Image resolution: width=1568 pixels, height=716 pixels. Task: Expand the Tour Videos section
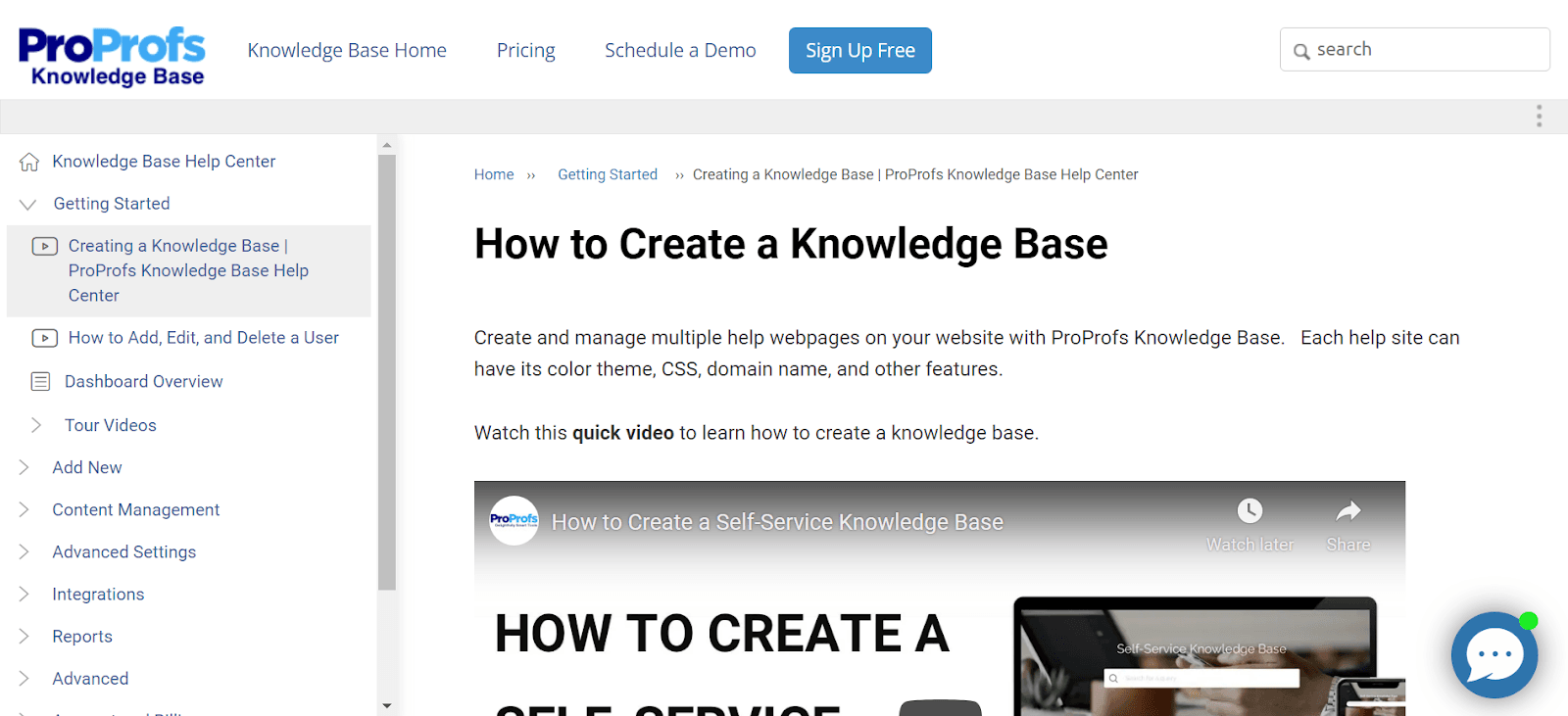pyautogui.click(x=36, y=425)
